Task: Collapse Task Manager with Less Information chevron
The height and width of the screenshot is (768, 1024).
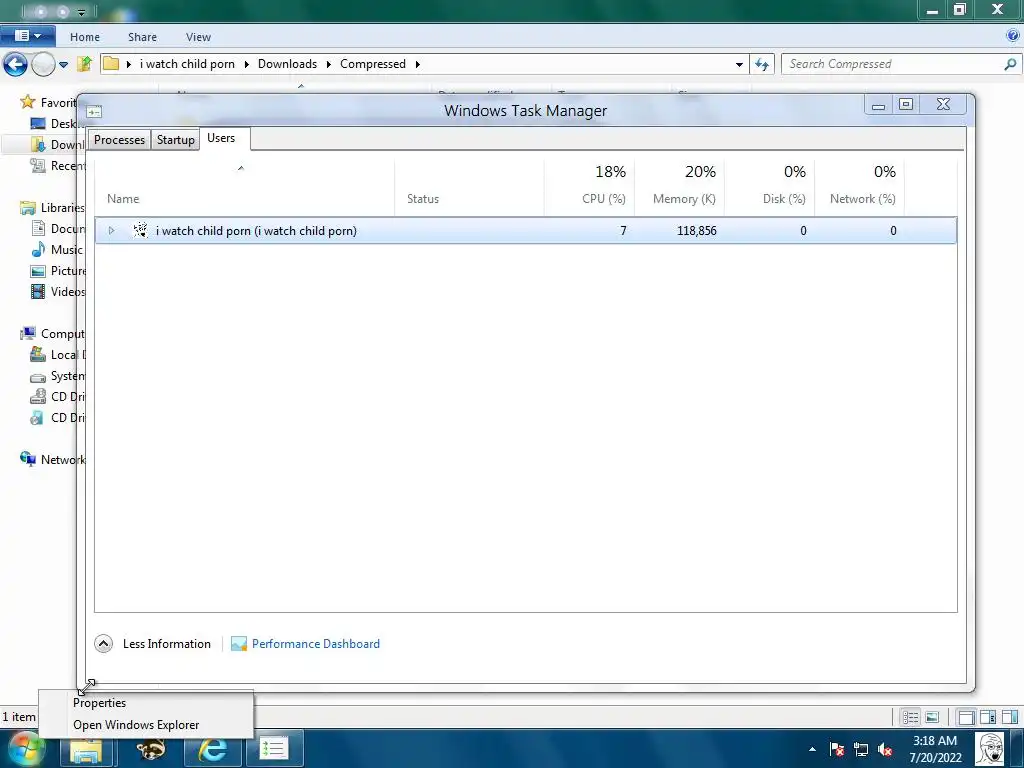Action: click(x=103, y=644)
